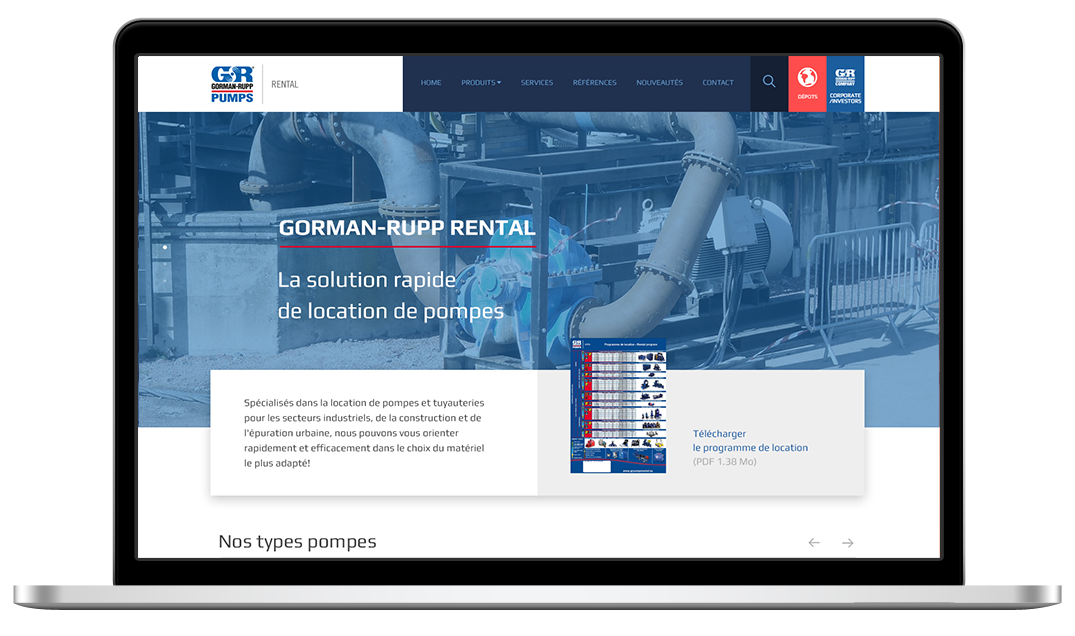Open the Services menu item
Screen dimensions: 1075x636
pos(537,83)
